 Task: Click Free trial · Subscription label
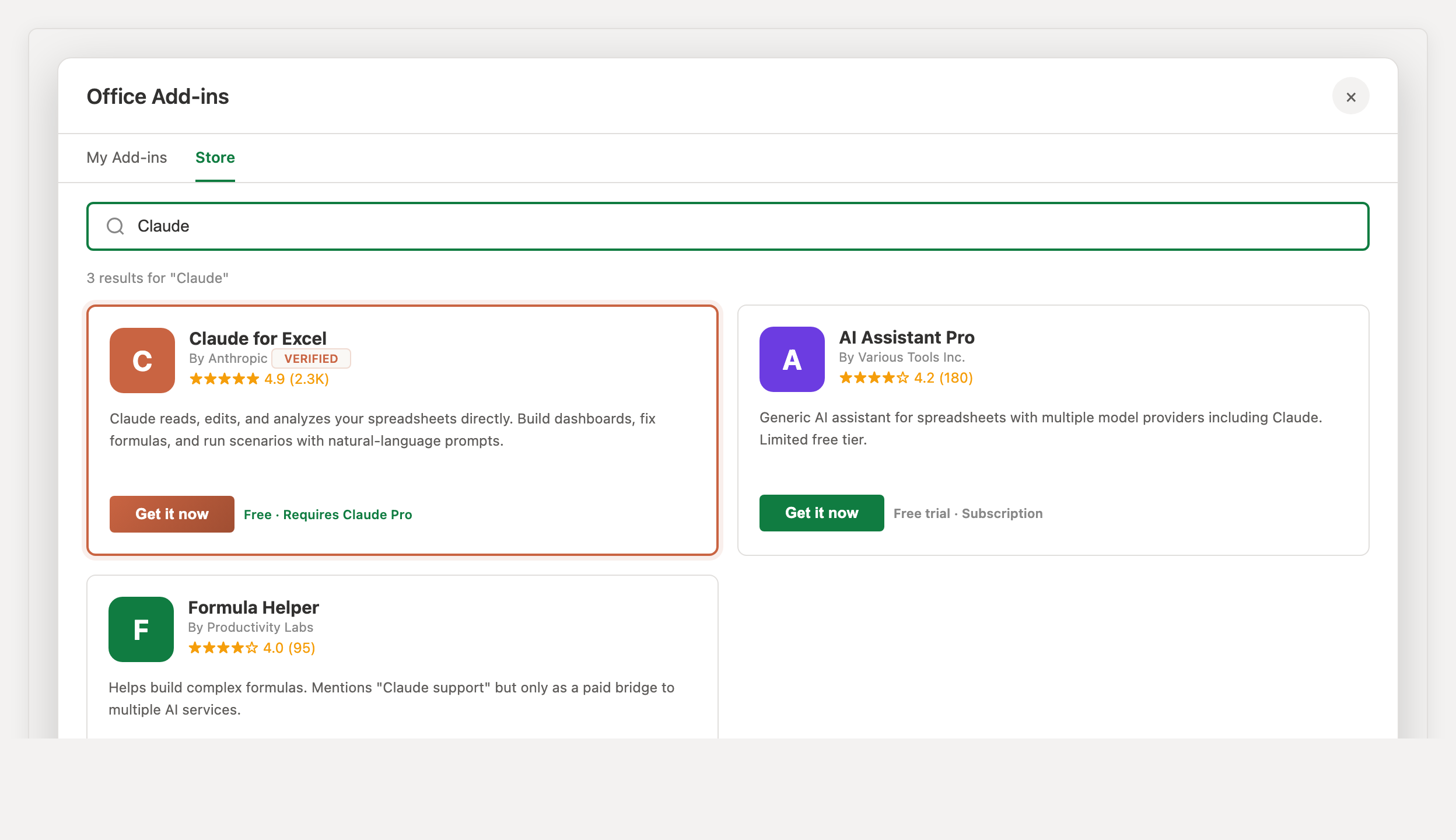968,513
